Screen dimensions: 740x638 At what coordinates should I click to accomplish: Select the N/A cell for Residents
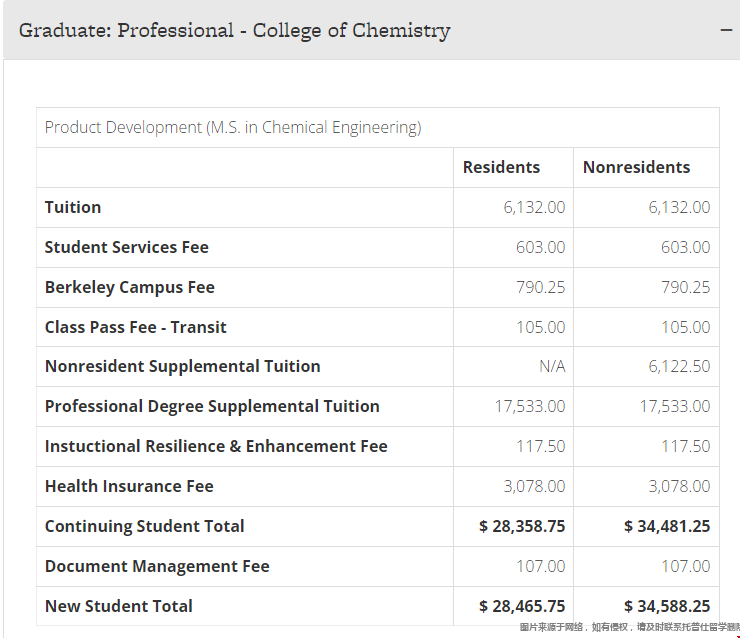(x=552, y=366)
